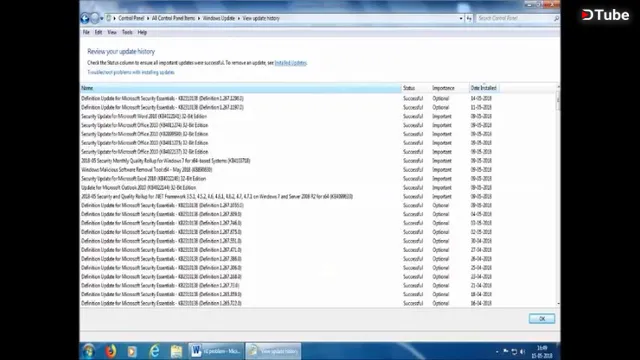This screenshot has width=640, height=360.
Task: Click the vertical scrollbar thumb
Action: click(558, 101)
